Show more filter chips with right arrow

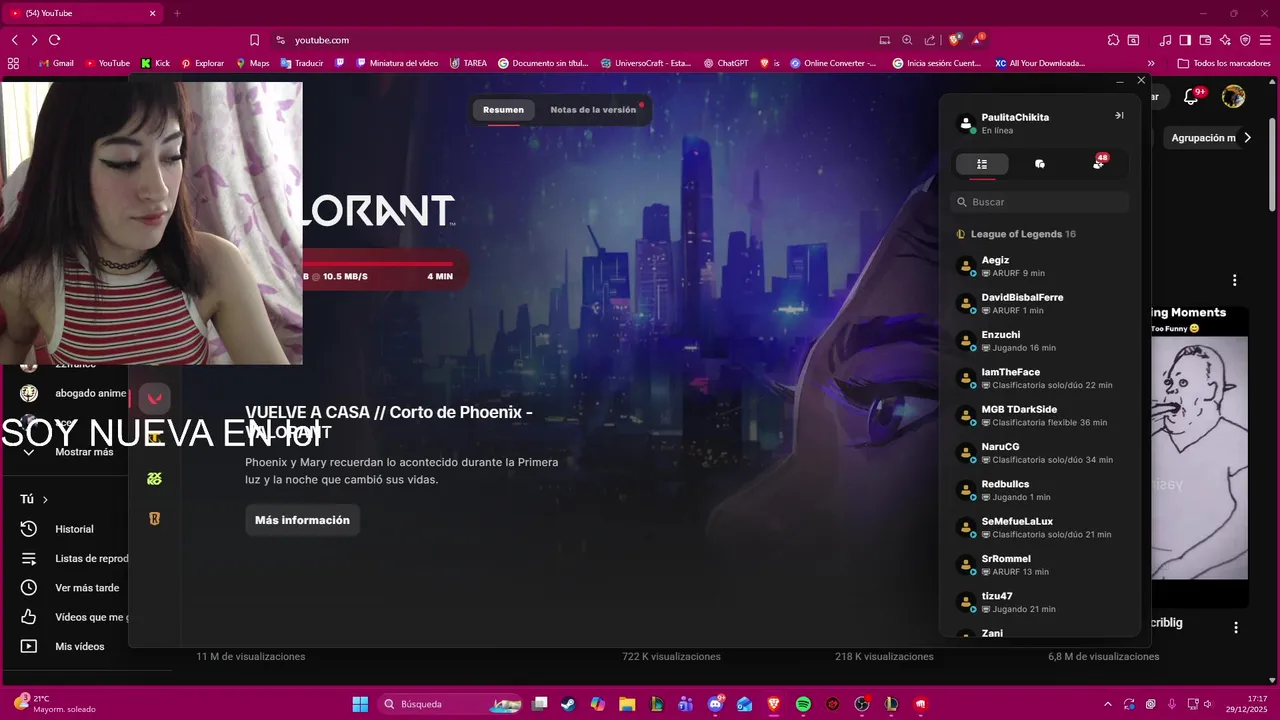click(x=1247, y=138)
